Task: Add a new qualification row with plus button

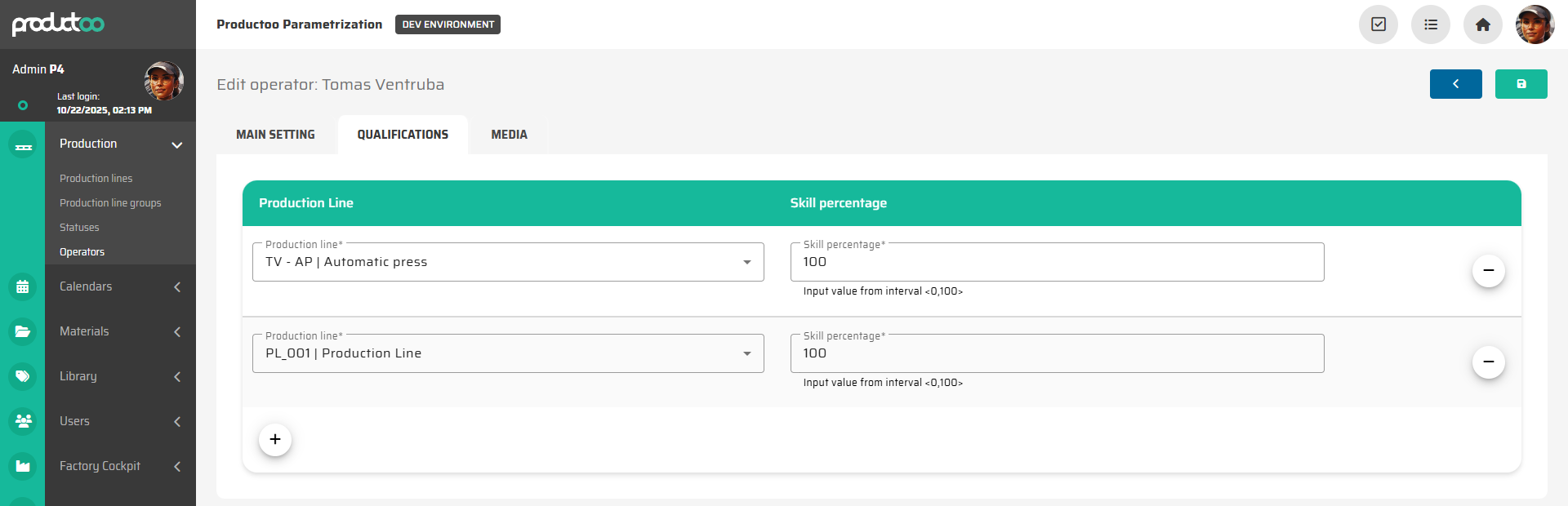Action: click(275, 439)
